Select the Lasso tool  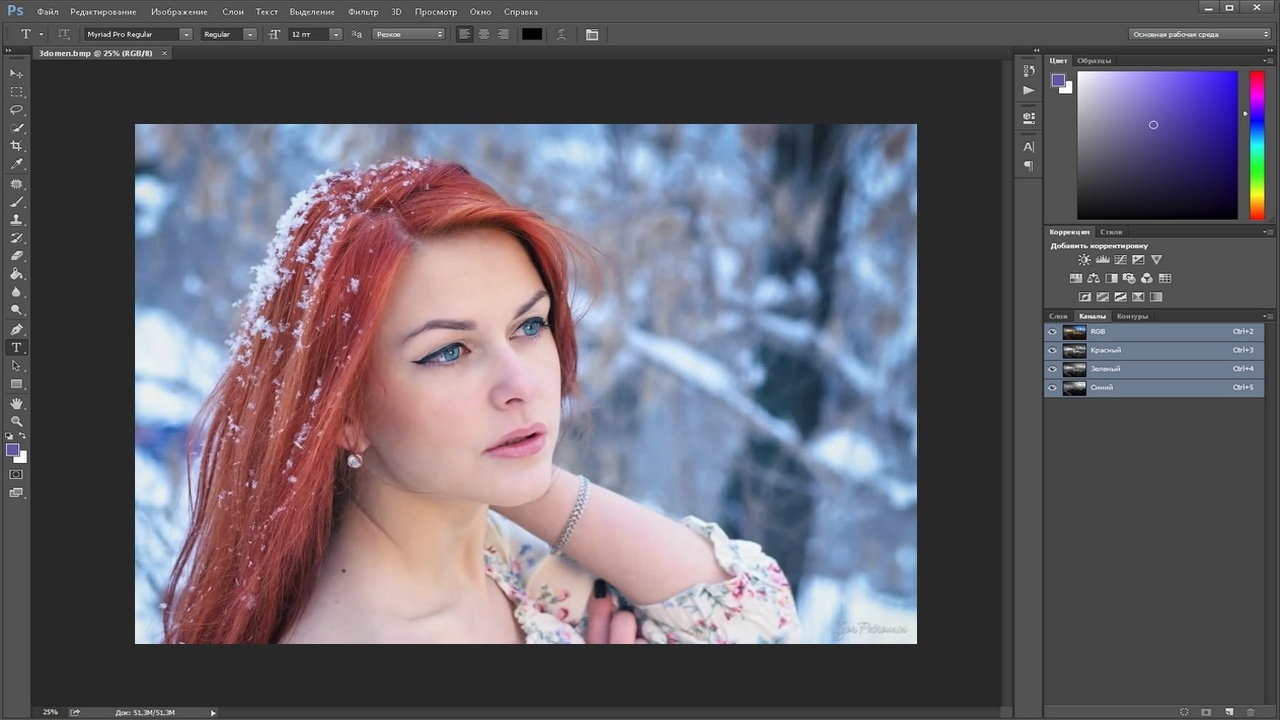[16, 110]
